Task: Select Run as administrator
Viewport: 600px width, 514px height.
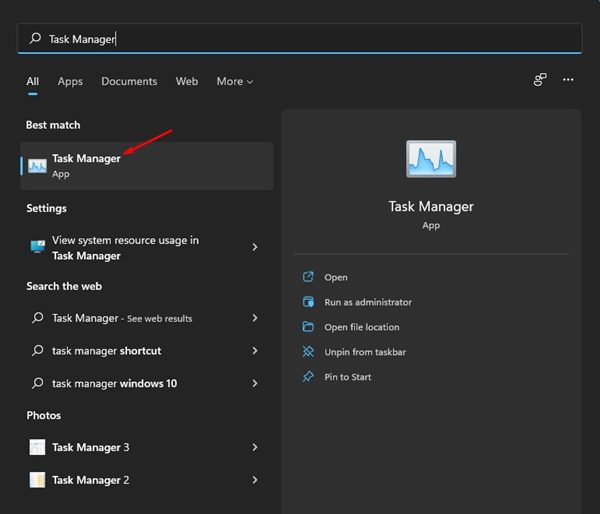Action: 367,302
